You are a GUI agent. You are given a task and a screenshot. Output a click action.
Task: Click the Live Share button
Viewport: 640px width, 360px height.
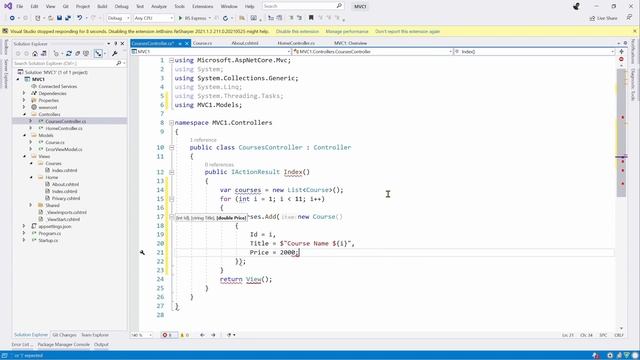coord(604,18)
